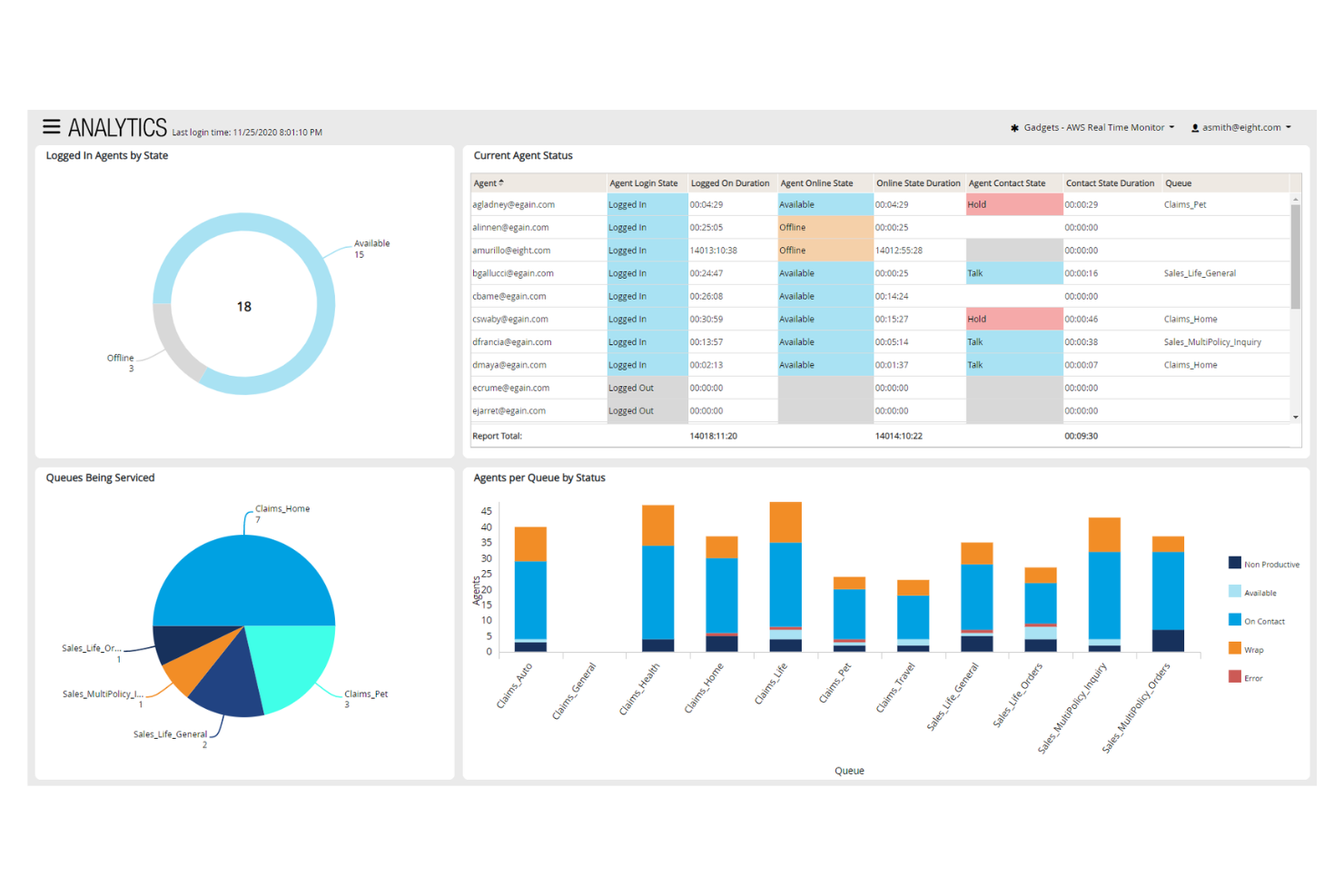Viewport: 1344px width, 896px height.
Task: Select agent amurillo@eight.com
Action: pos(511,251)
